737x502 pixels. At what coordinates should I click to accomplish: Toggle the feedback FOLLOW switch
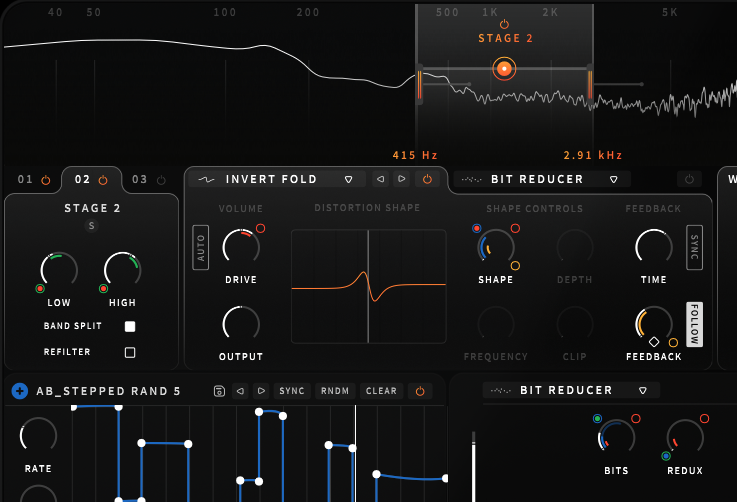pyautogui.click(x=694, y=325)
